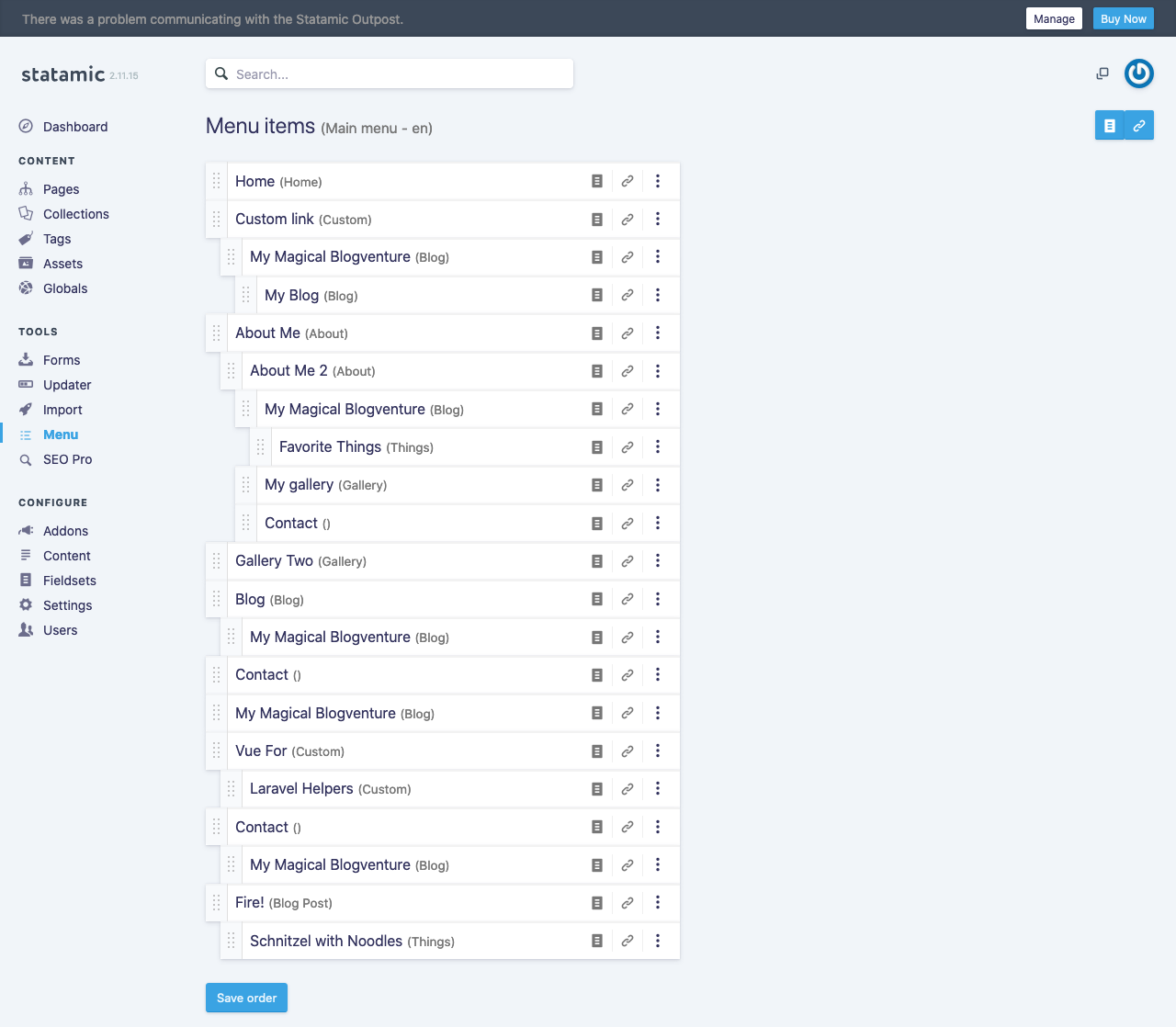Select the Pages icon in the sidebar
Viewport: 1176px width, 1027px height.
pos(26,188)
